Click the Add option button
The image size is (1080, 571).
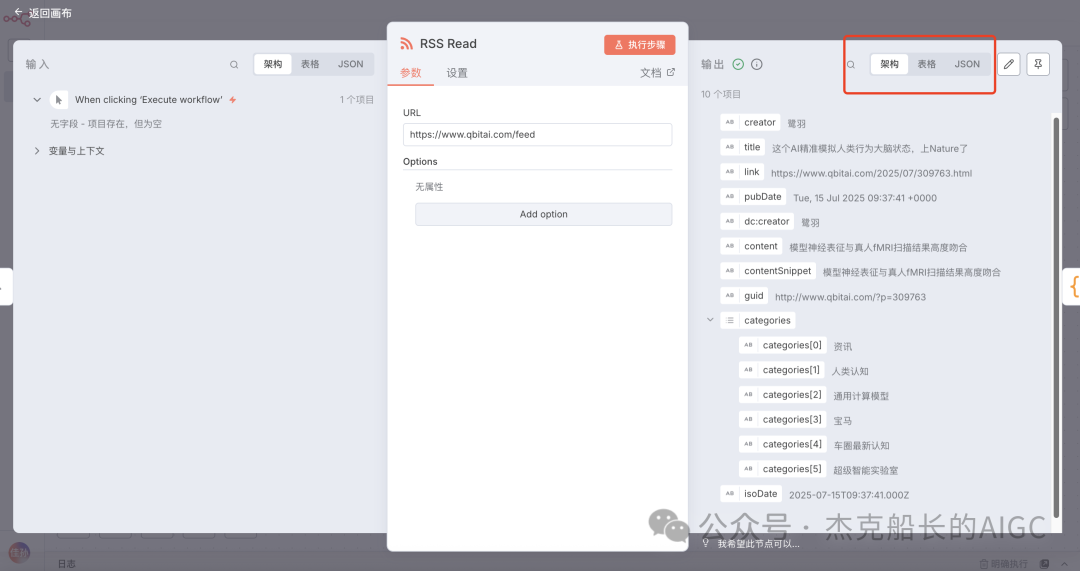point(543,214)
